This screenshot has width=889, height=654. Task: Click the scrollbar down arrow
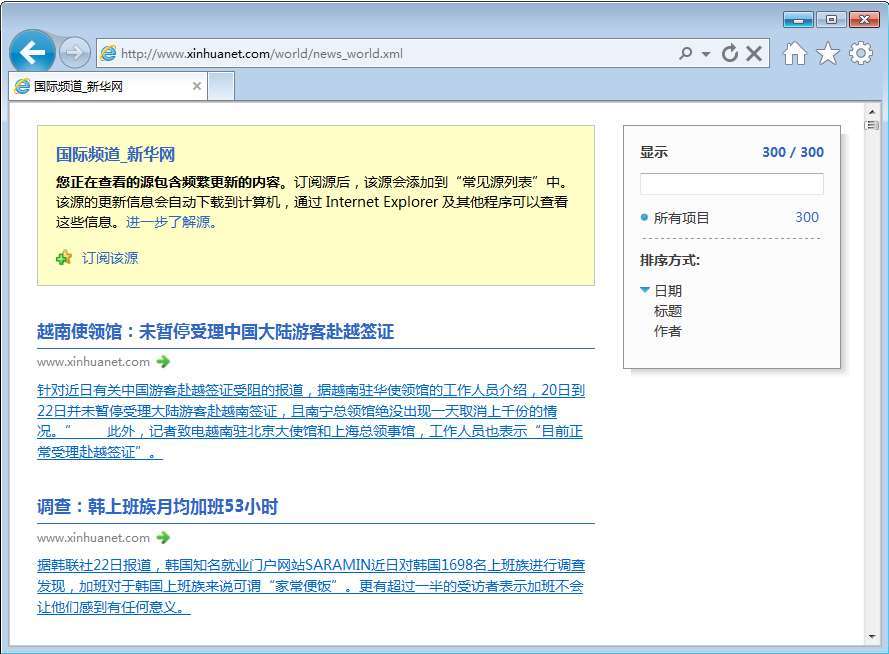click(872, 637)
